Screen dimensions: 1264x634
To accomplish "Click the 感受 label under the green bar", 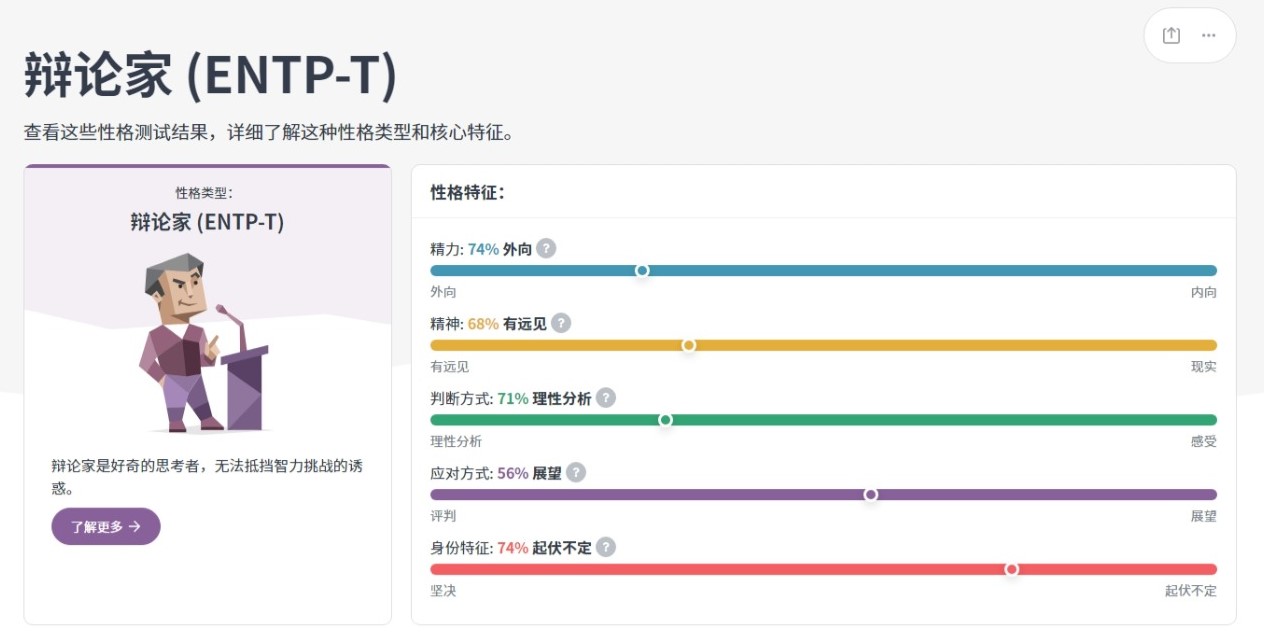I will tap(1203, 441).
